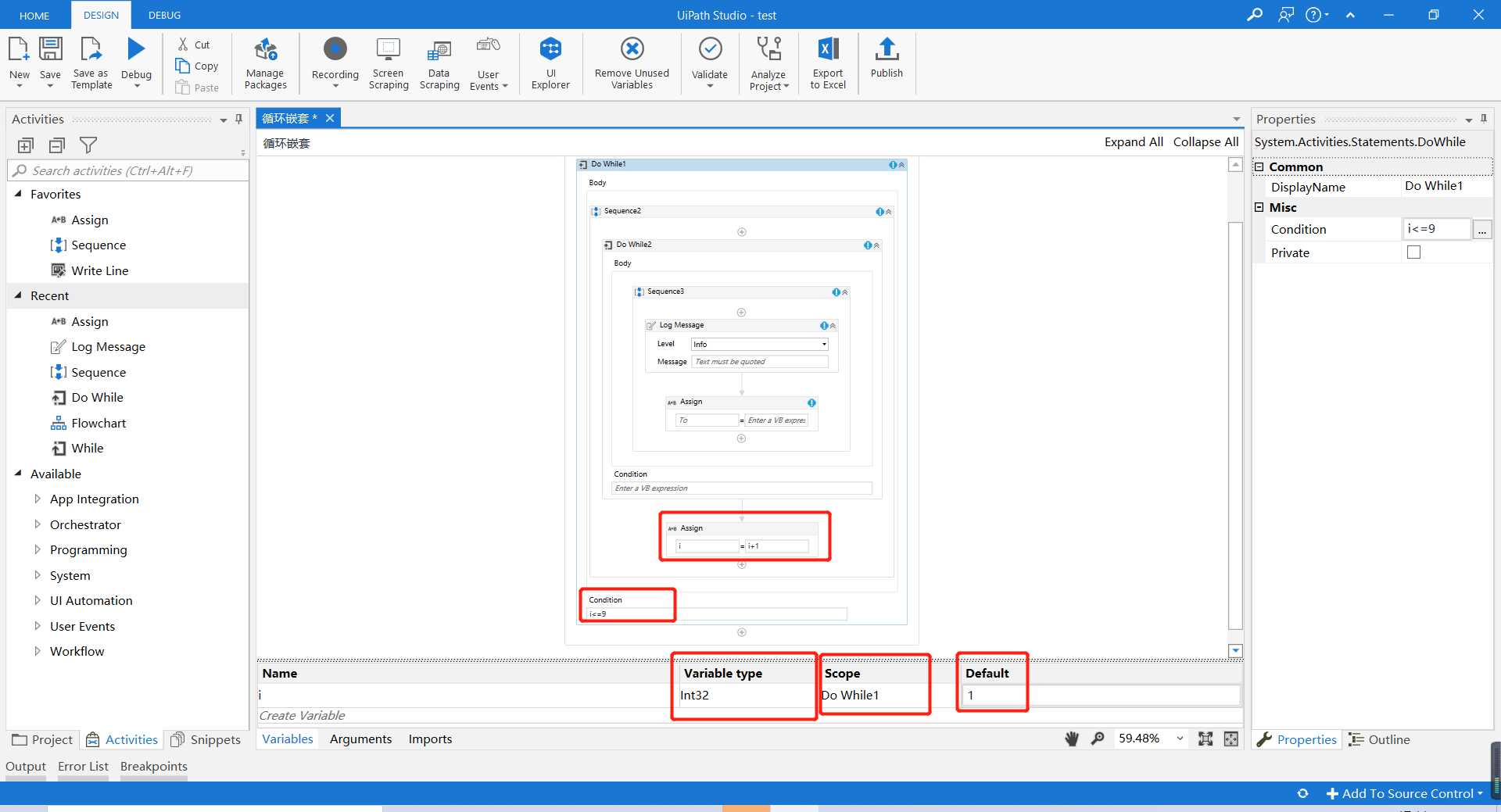
Task: Click the fit to screen icon
Action: point(1205,739)
